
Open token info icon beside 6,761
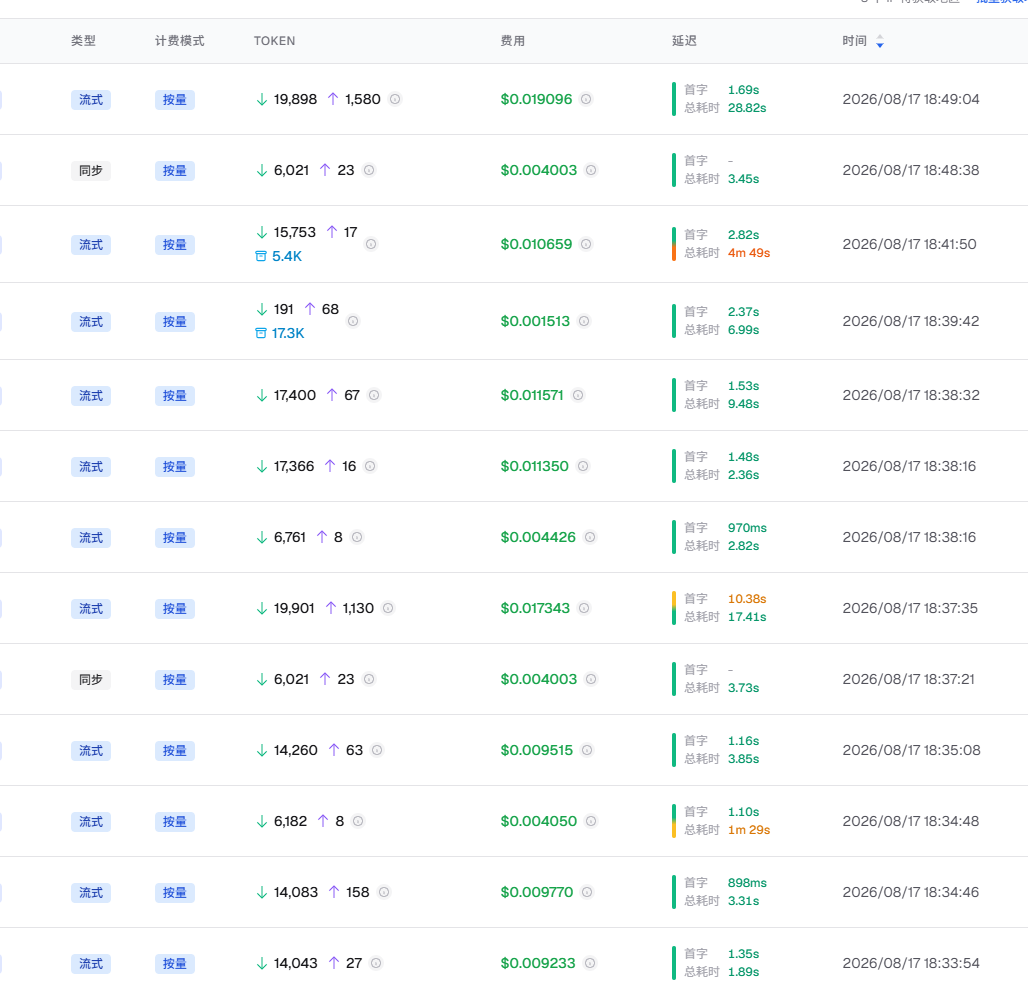coord(357,537)
